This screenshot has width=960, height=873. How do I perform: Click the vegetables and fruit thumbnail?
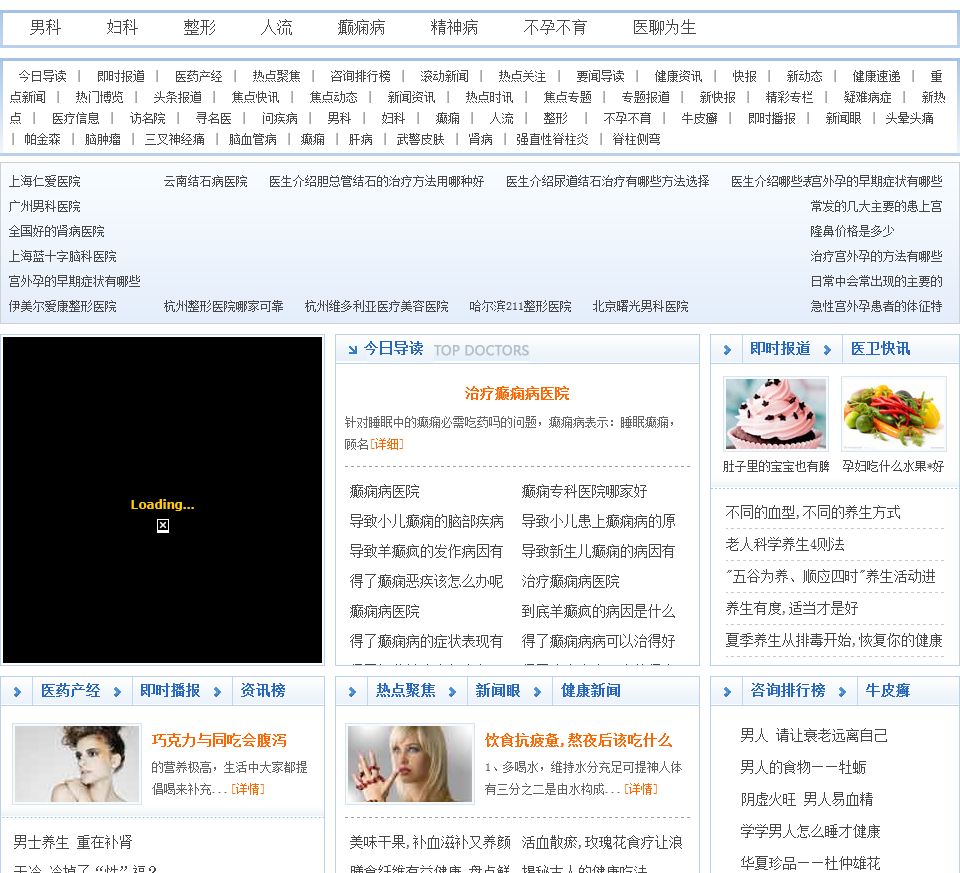(x=893, y=414)
